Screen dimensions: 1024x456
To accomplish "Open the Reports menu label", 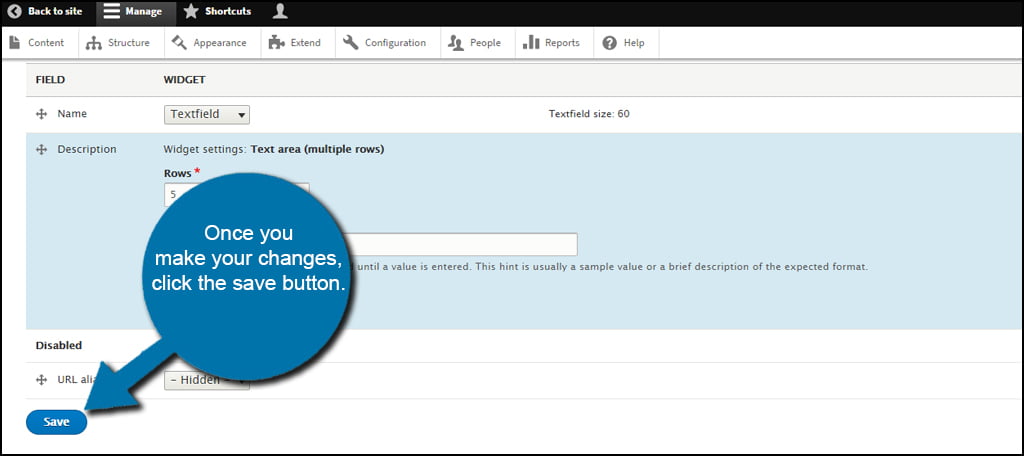I will (x=562, y=42).
